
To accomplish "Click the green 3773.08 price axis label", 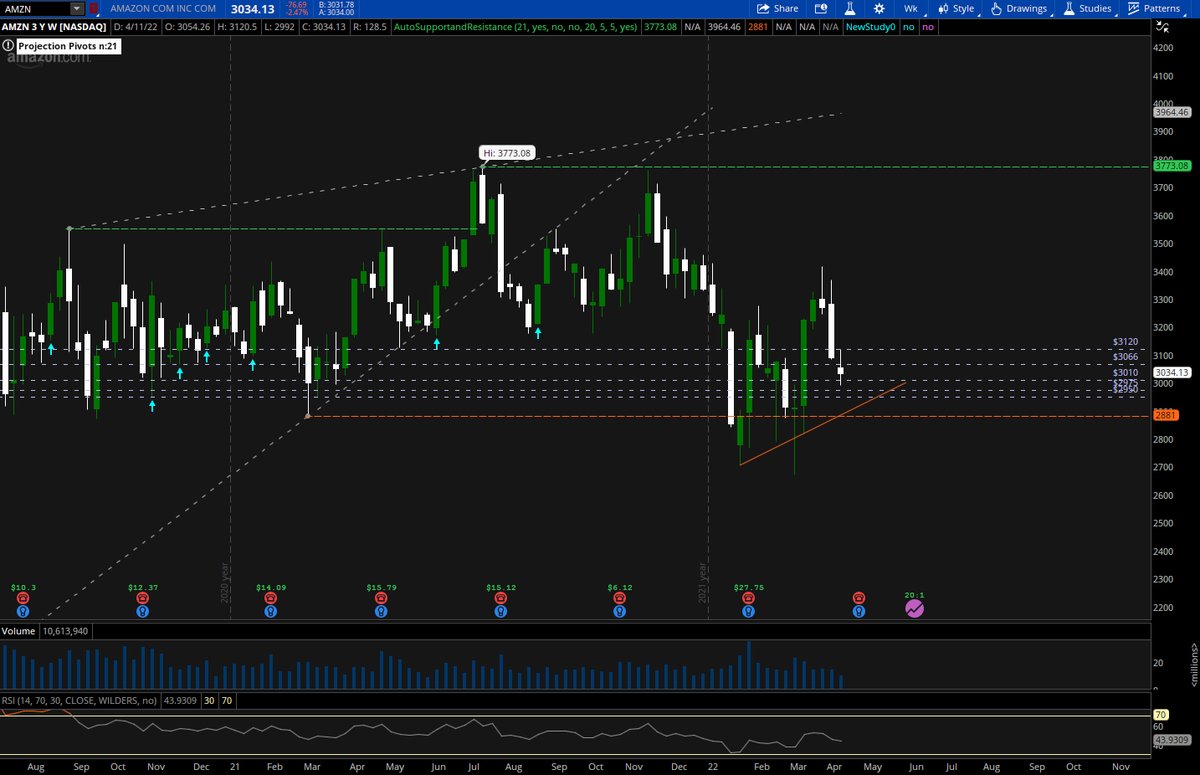I will click(1170, 165).
